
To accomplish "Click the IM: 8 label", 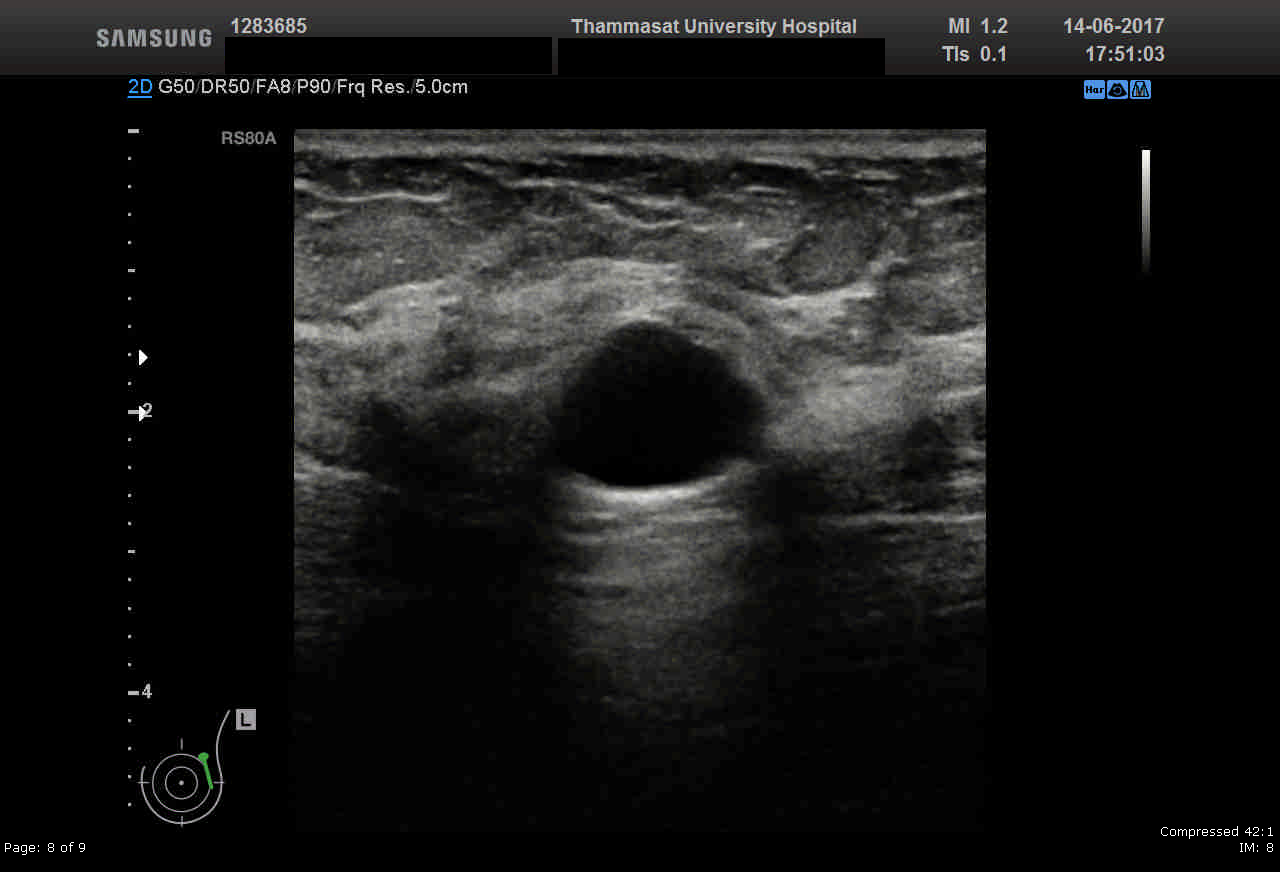I will tap(1256, 848).
